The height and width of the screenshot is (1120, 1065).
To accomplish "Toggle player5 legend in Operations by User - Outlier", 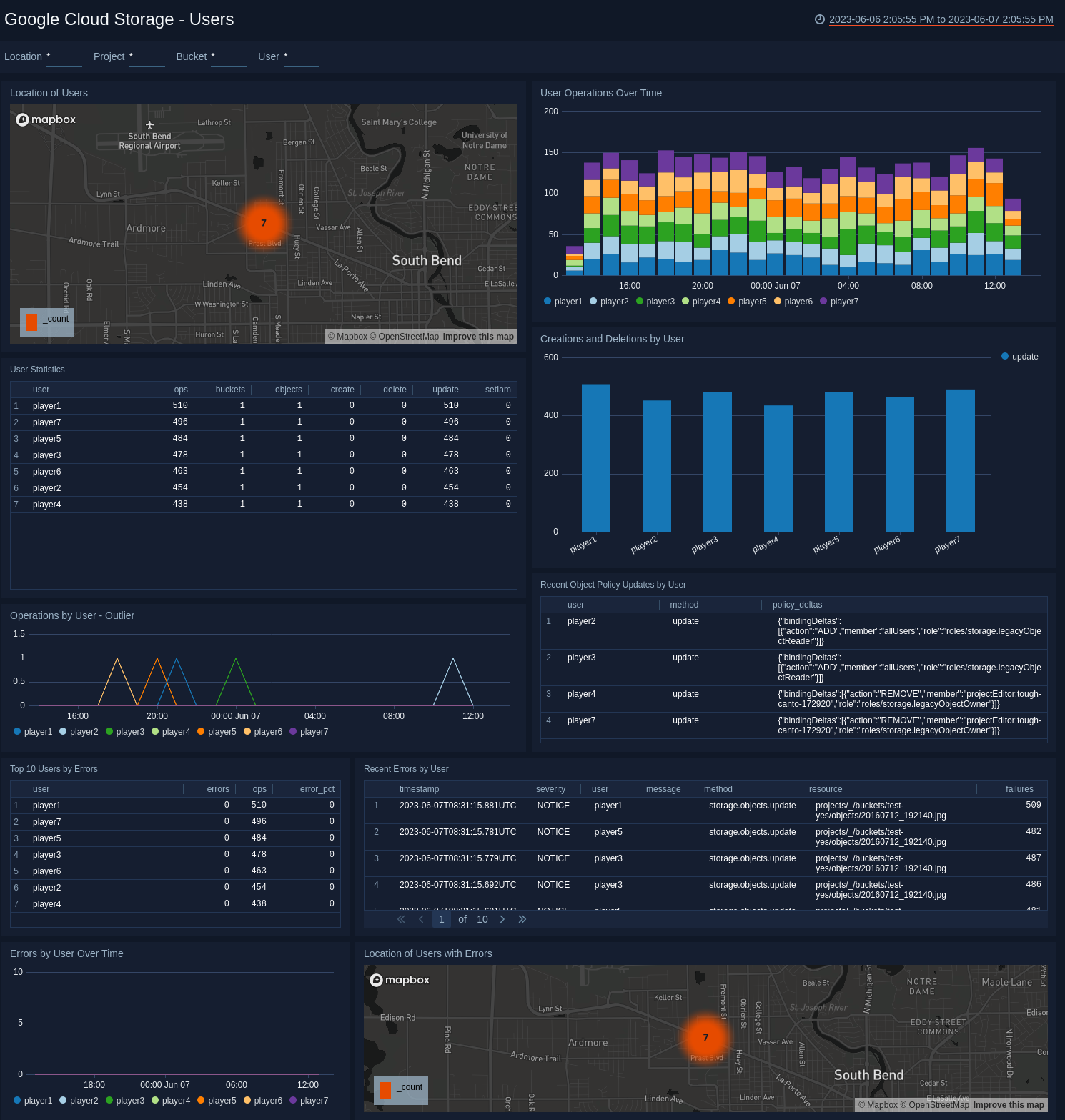I will coord(217,732).
